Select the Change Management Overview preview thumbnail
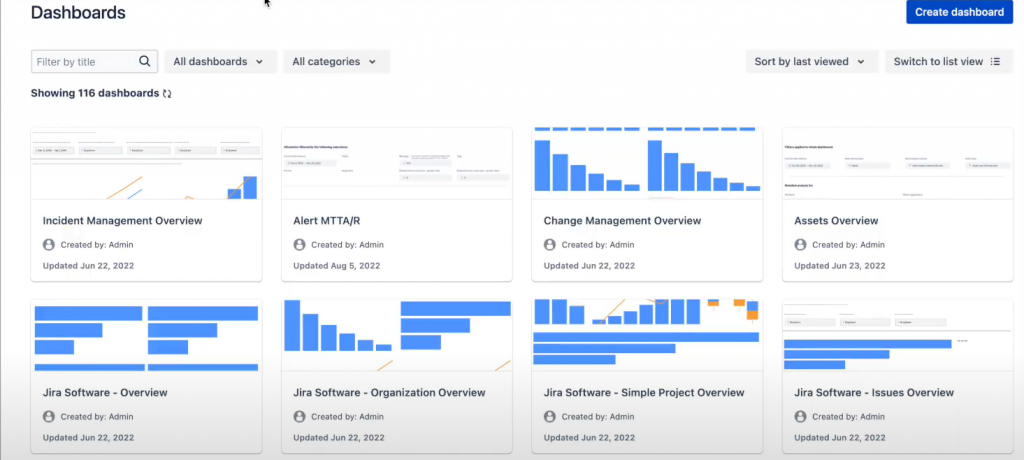 (646, 164)
